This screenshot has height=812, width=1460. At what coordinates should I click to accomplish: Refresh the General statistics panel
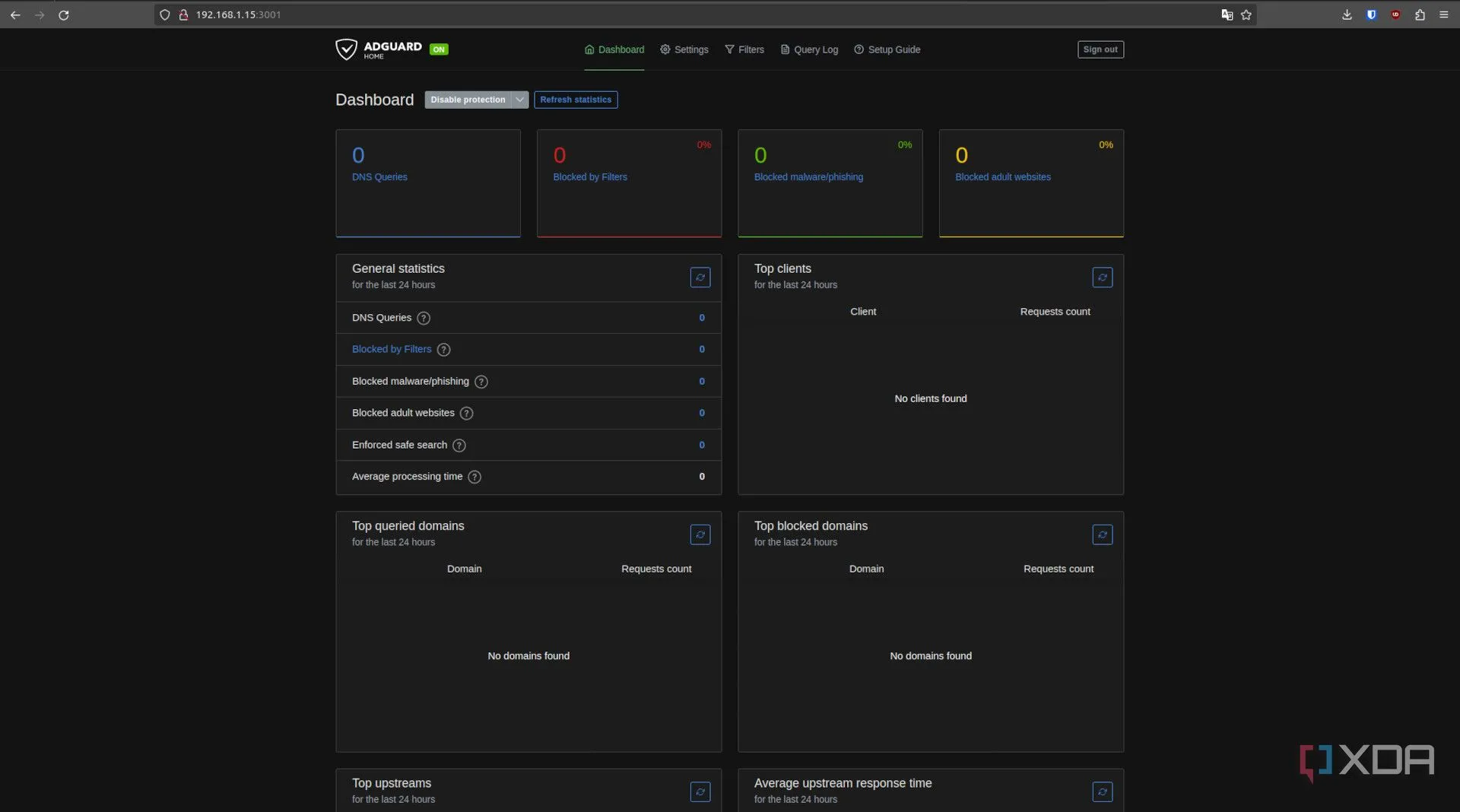click(x=700, y=278)
